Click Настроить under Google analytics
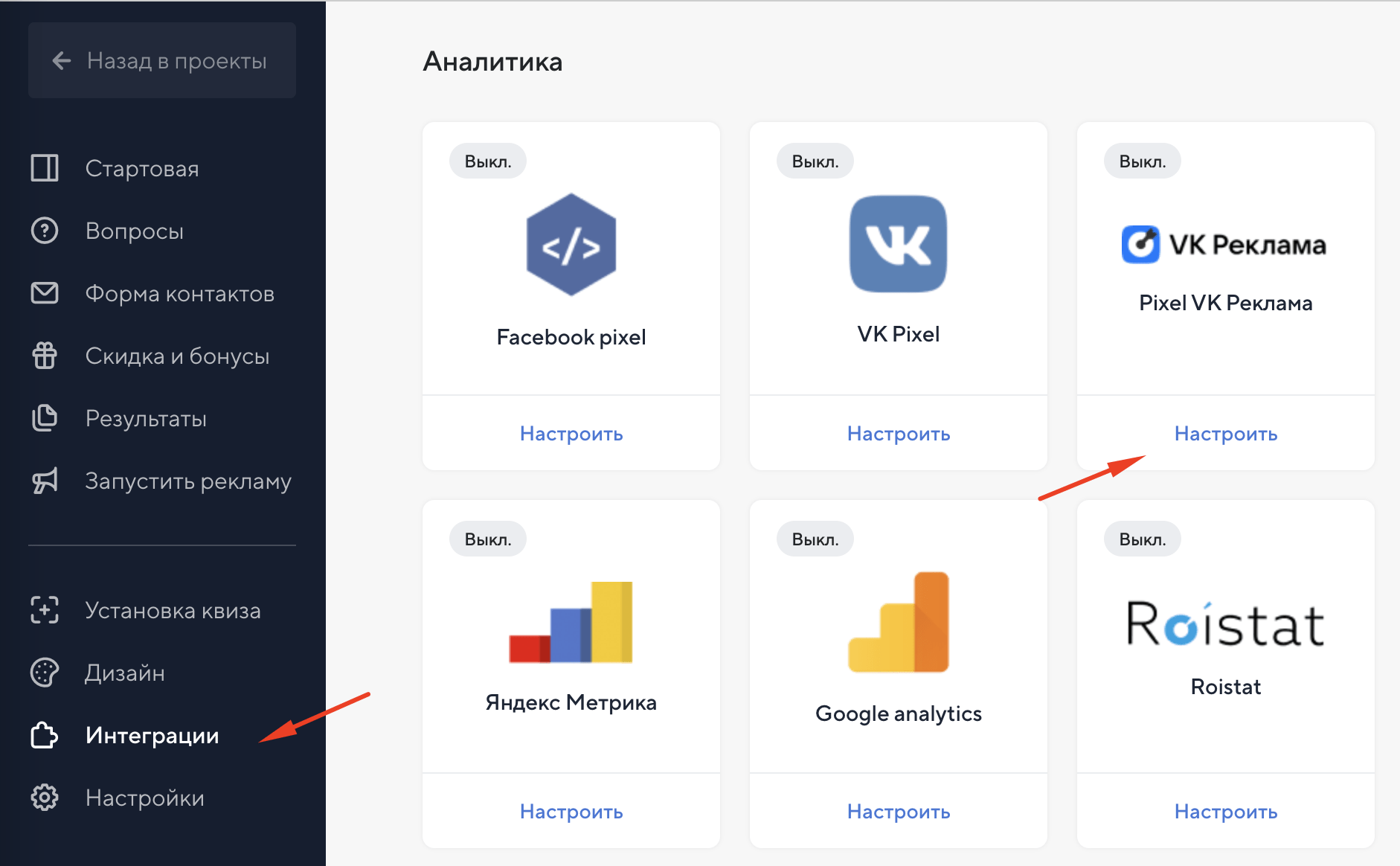This screenshot has height=866, width=1400. click(898, 812)
